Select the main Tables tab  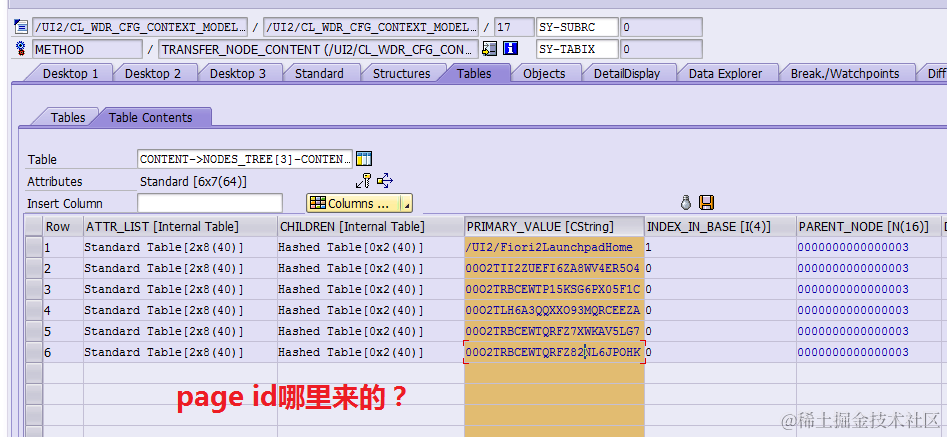pyautogui.click(x=474, y=73)
